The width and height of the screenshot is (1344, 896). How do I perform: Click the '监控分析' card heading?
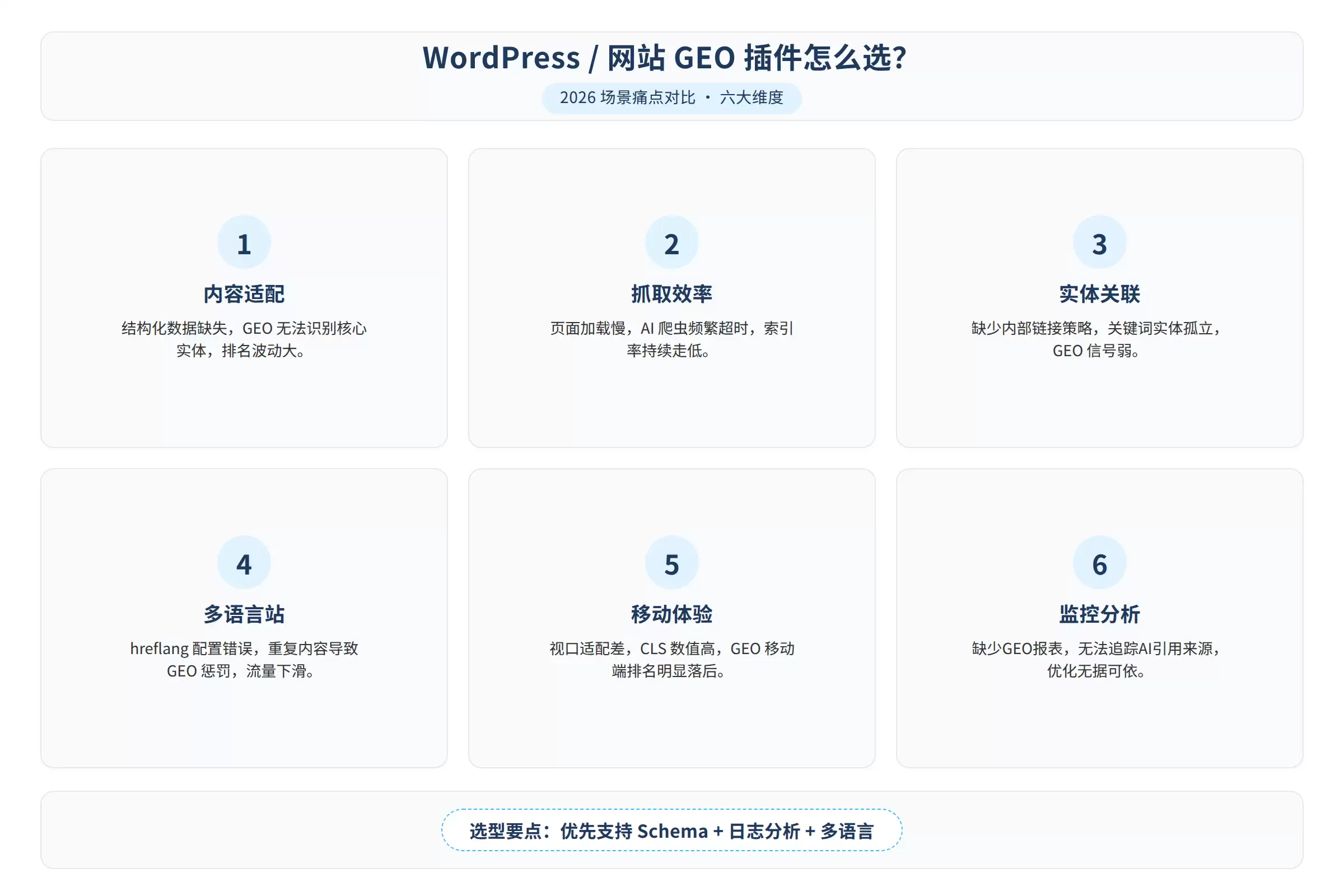pyautogui.click(x=1099, y=614)
